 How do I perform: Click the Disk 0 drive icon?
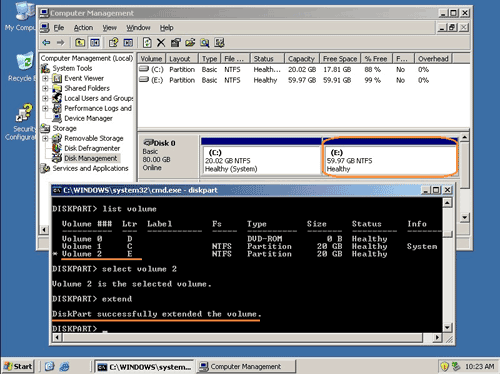click(148, 143)
